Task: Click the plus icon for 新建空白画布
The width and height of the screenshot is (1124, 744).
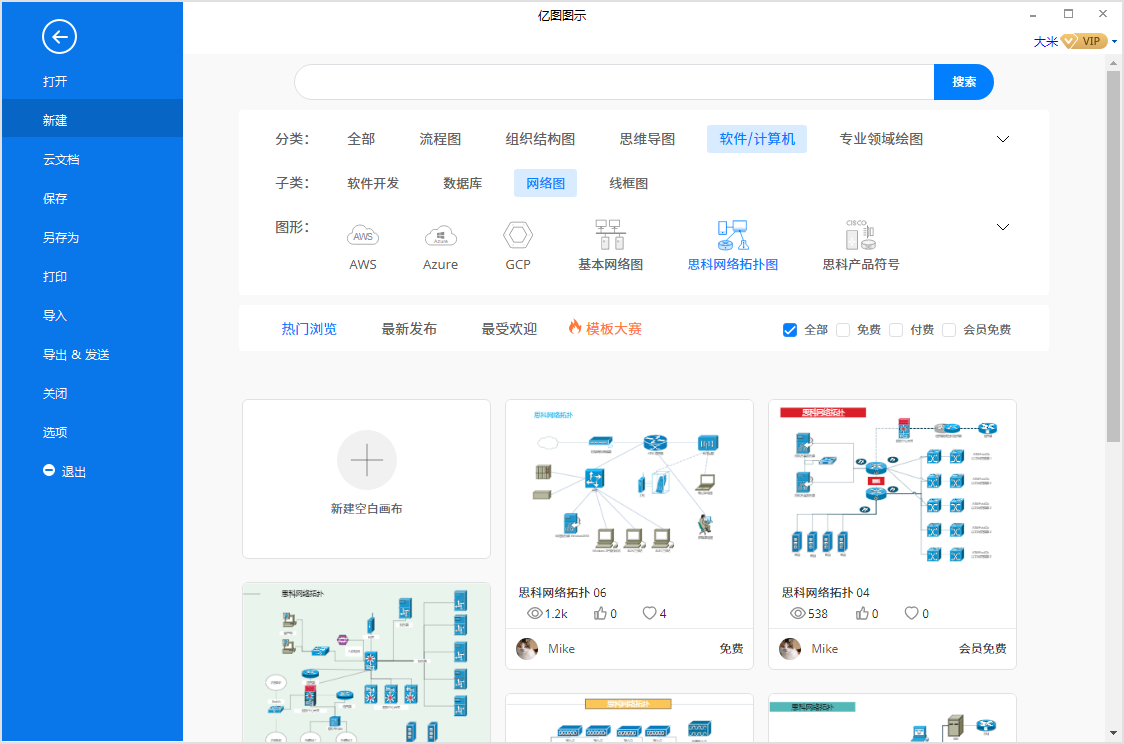Action: (x=367, y=460)
